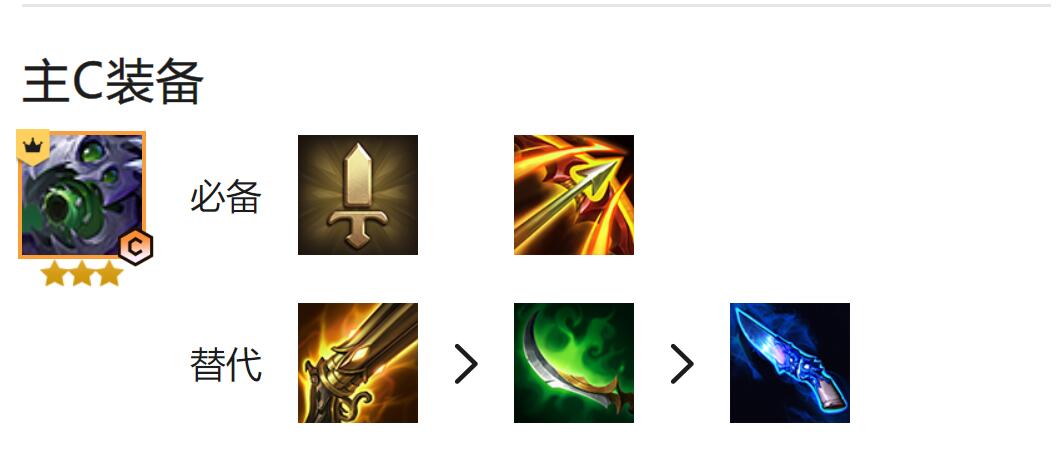Click the first gold star under the portrait
This screenshot has width=1064, height=468.
click(x=54, y=274)
